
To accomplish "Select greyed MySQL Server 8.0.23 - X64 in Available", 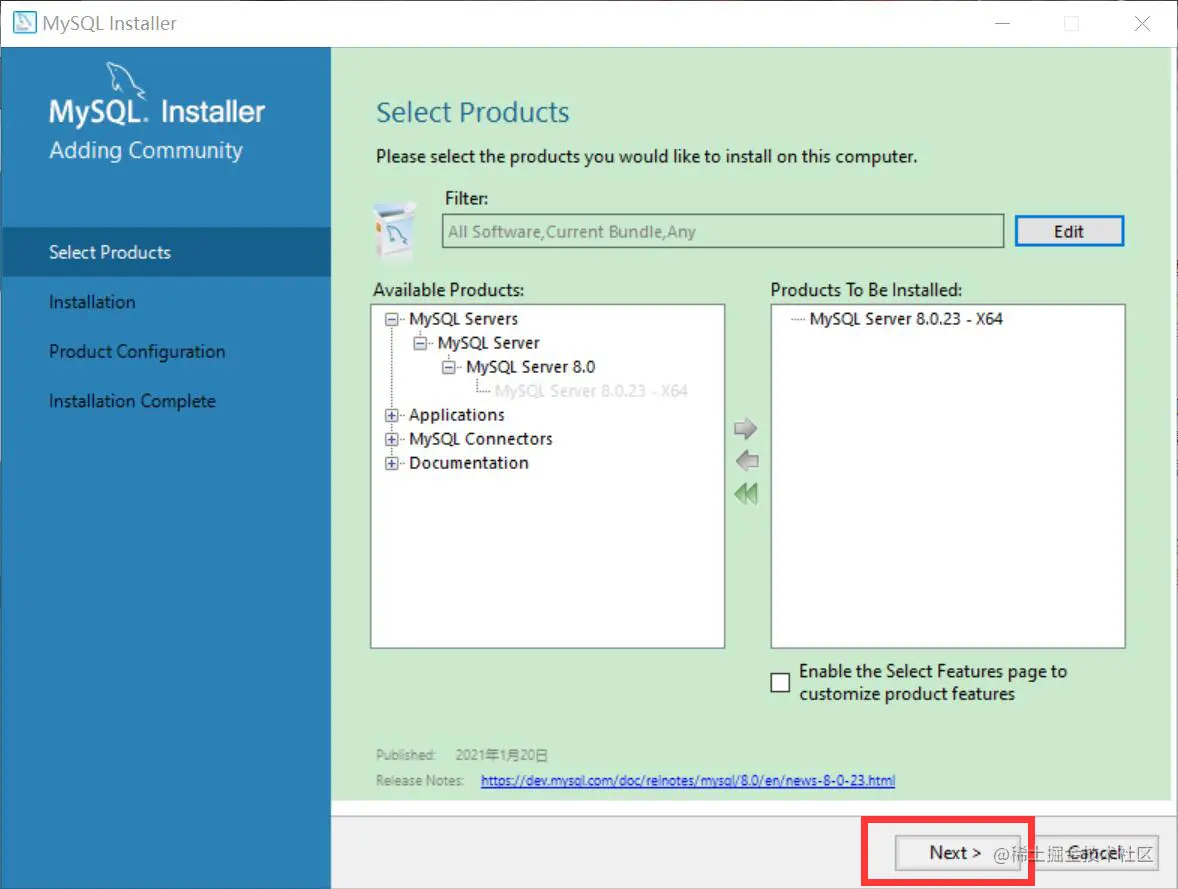I will [x=591, y=391].
